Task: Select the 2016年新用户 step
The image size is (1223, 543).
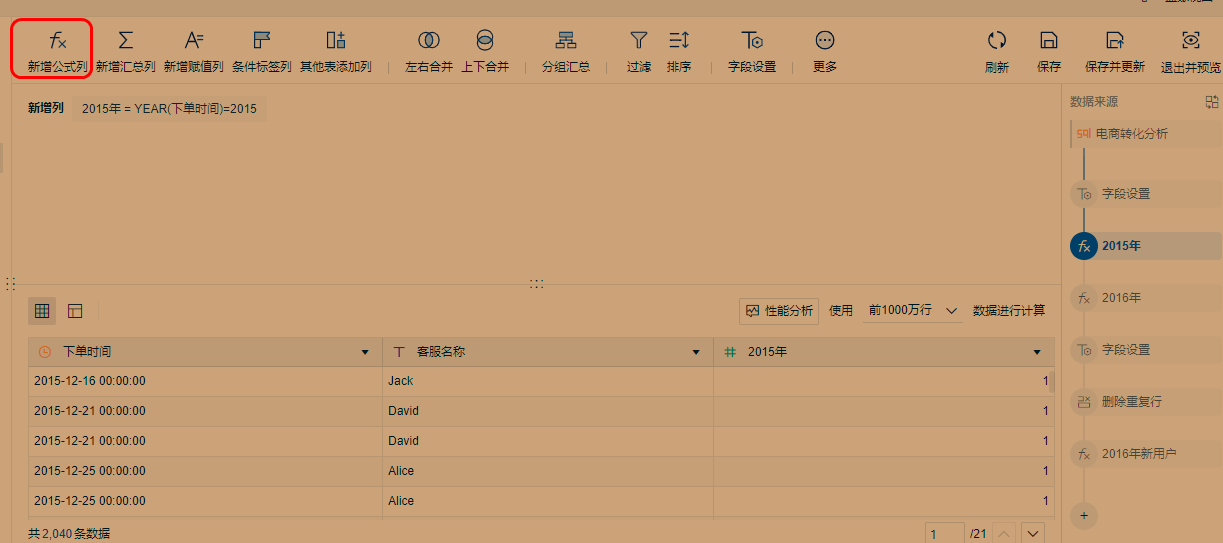Action: (x=1146, y=454)
